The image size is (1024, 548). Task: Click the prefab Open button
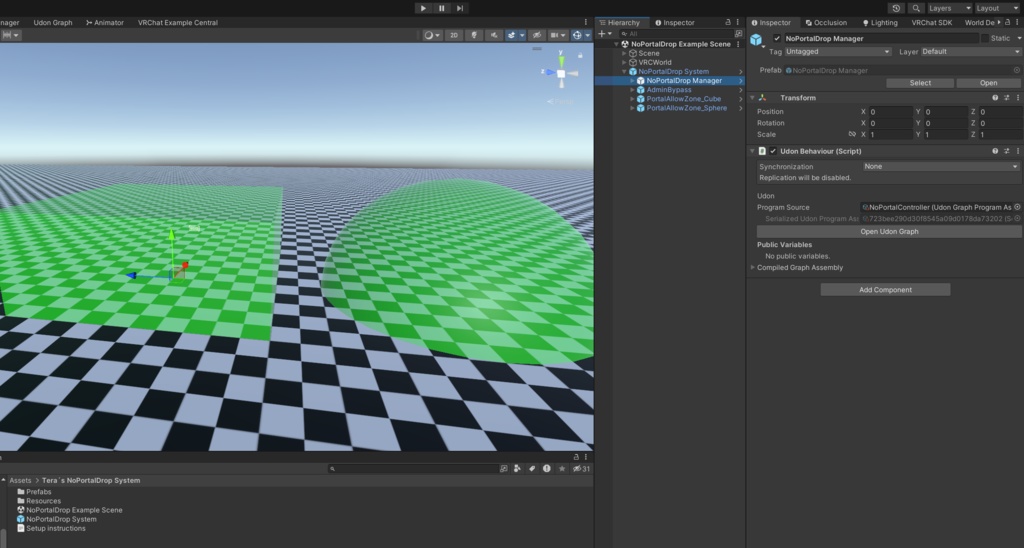[988, 83]
